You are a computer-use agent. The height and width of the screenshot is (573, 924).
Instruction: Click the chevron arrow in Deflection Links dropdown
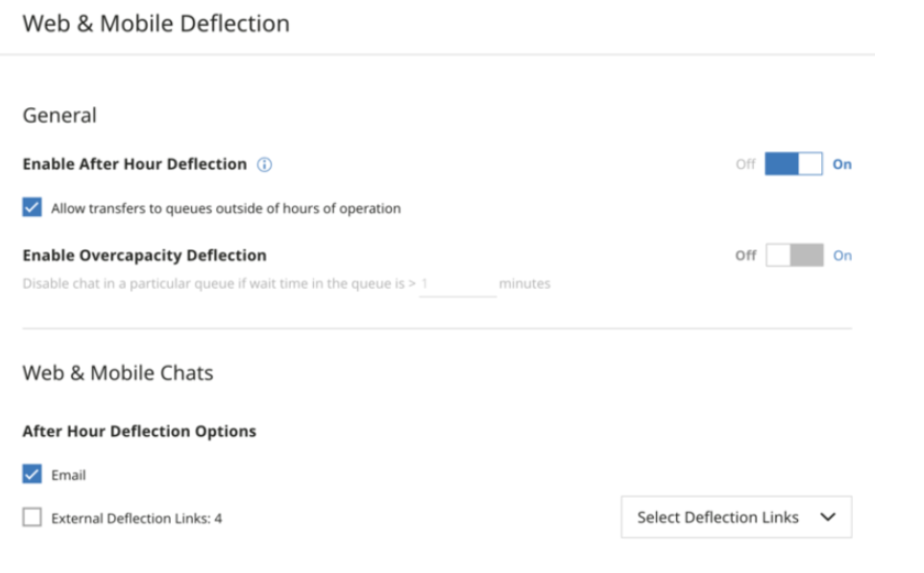pyautogui.click(x=827, y=517)
